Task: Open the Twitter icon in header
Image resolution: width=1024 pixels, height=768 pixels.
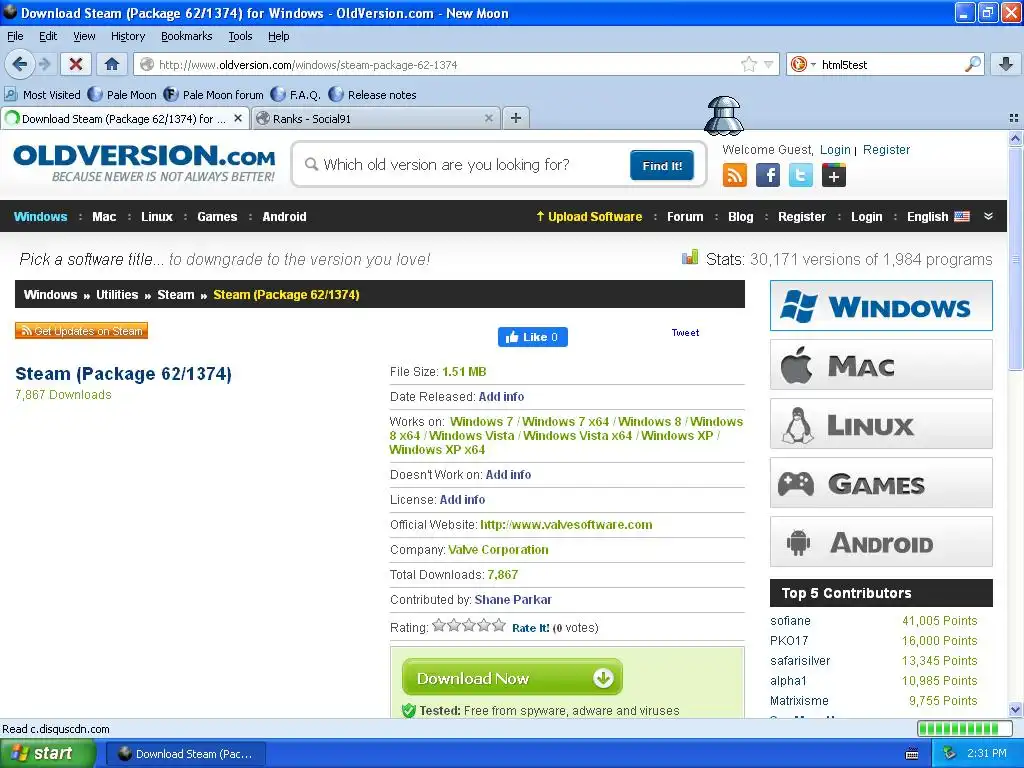Action: click(801, 175)
